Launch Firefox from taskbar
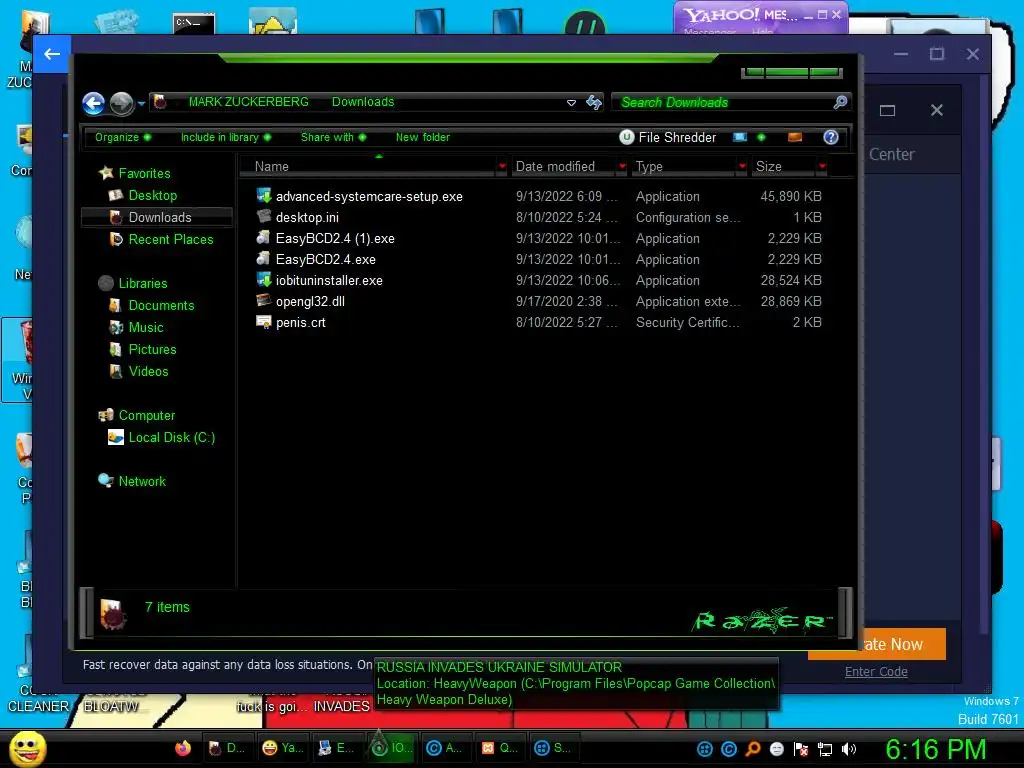Screen dimensions: 1024x768 [183, 748]
